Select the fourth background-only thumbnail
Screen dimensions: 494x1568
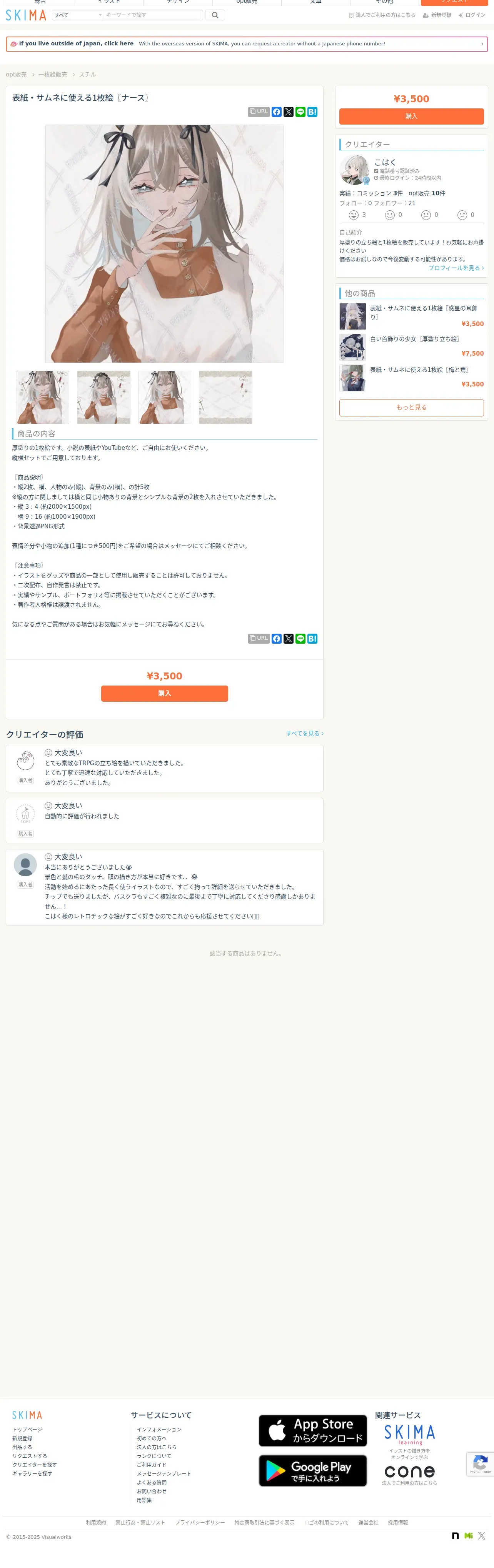coord(225,398)
